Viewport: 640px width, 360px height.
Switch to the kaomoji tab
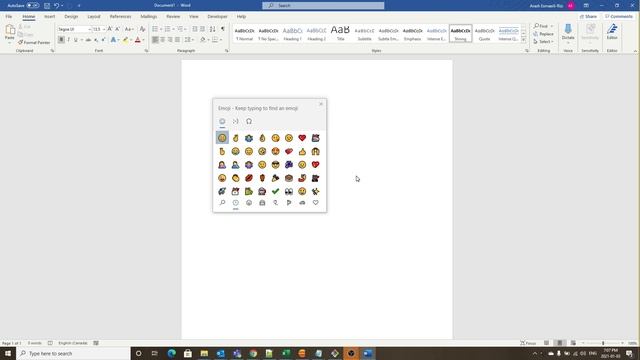click(x=236, y=121)
